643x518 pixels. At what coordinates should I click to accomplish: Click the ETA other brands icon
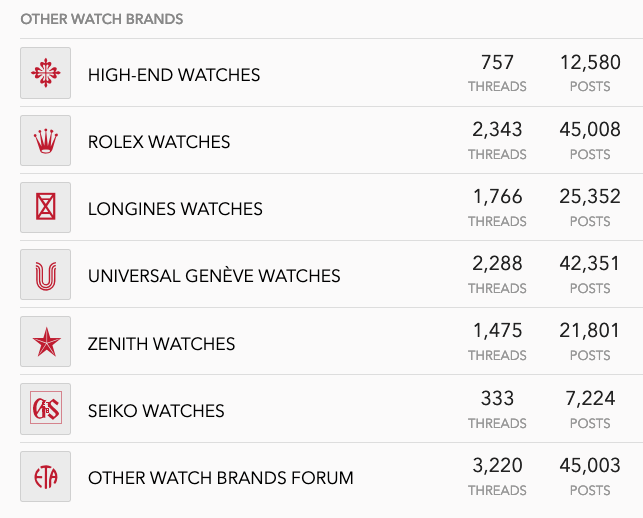[x=45, y=477]
